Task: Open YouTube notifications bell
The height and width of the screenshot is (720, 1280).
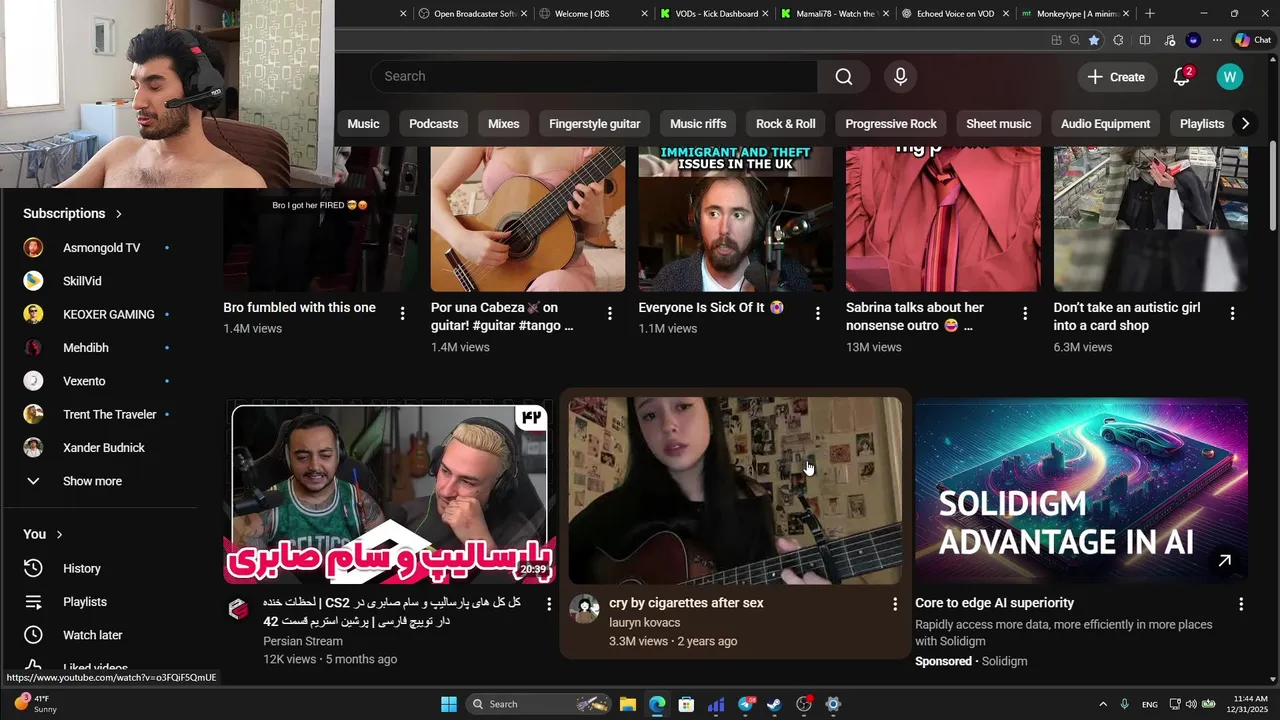Action: [x=1182, y=77]
